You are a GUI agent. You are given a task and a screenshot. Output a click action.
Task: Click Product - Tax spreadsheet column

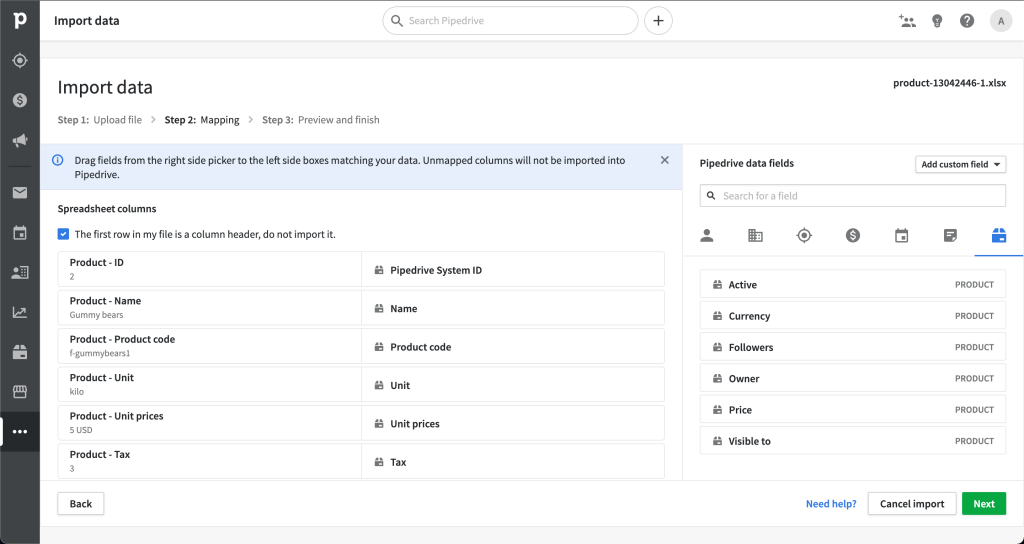click(210, 462)
